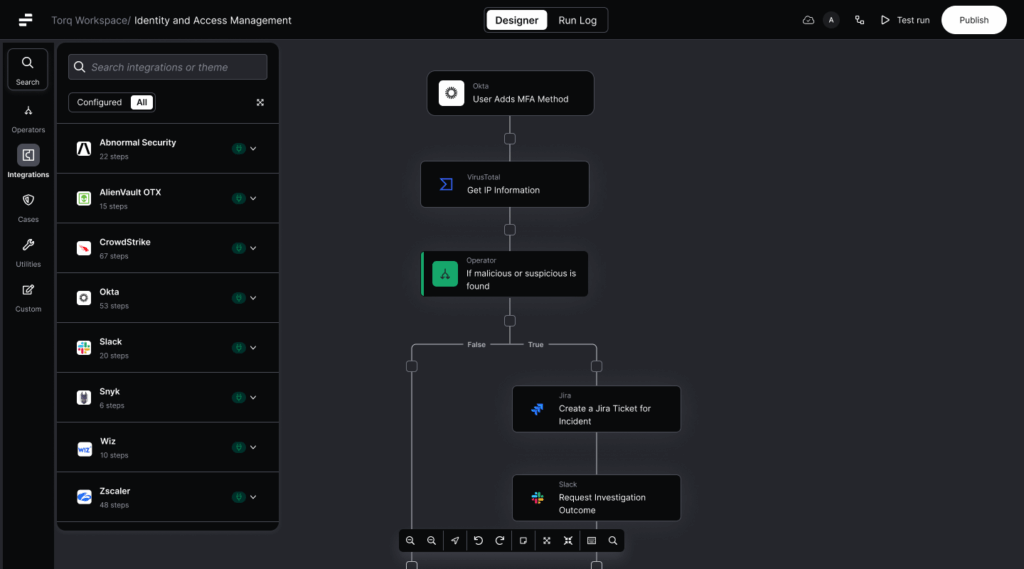
Task: Expand the CrowdStrike integration steps
Action: pyautogui.click(x=253, y=248)
